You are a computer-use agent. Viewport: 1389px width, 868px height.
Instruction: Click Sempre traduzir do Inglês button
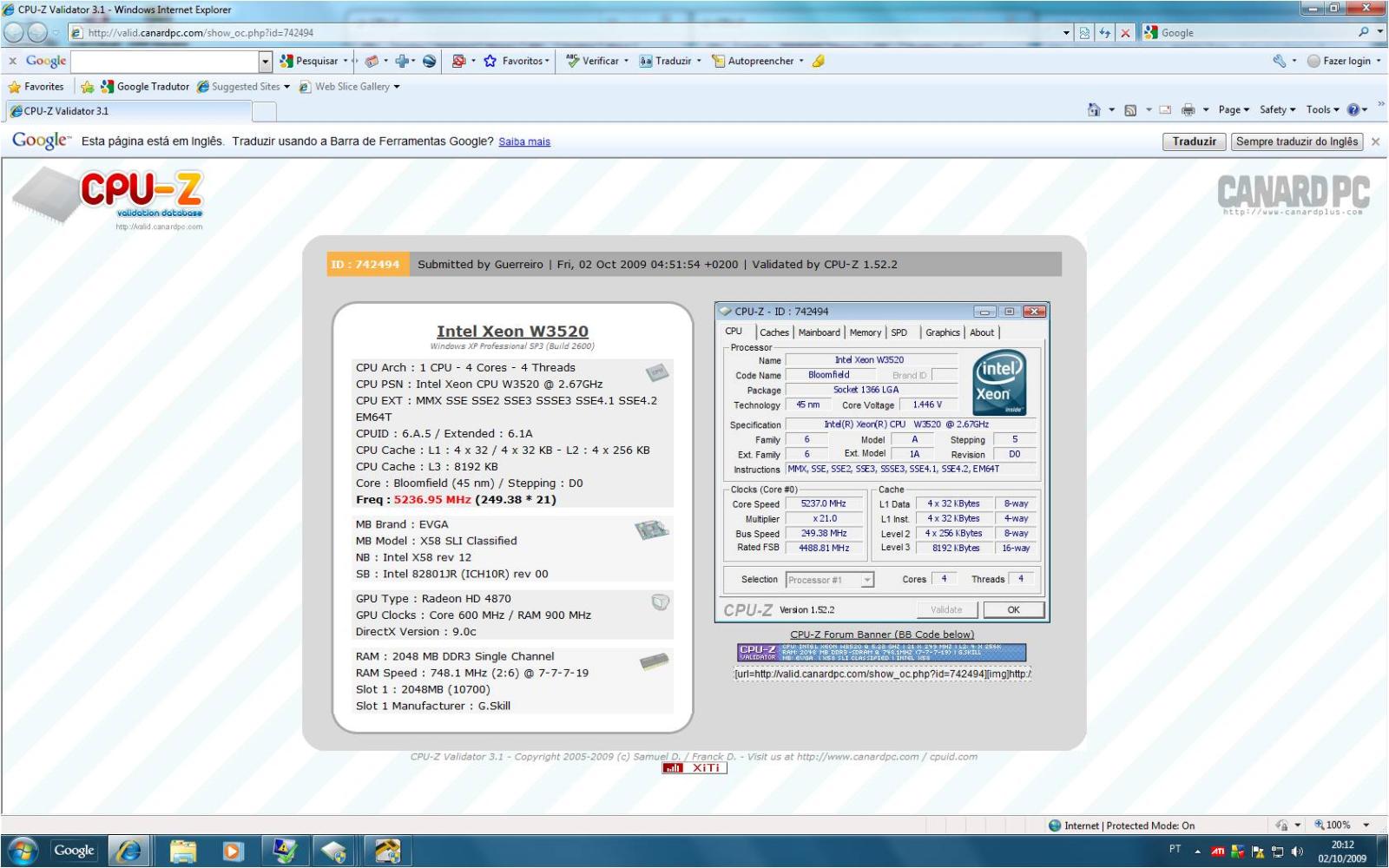pyautogui.click(x=1297, y=141)
